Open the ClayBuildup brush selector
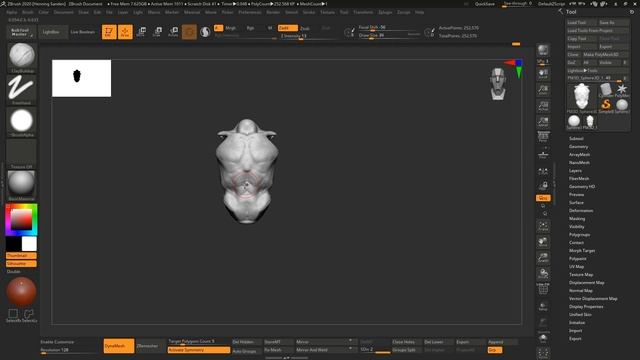The image size is (640, 360). (22, 57)
